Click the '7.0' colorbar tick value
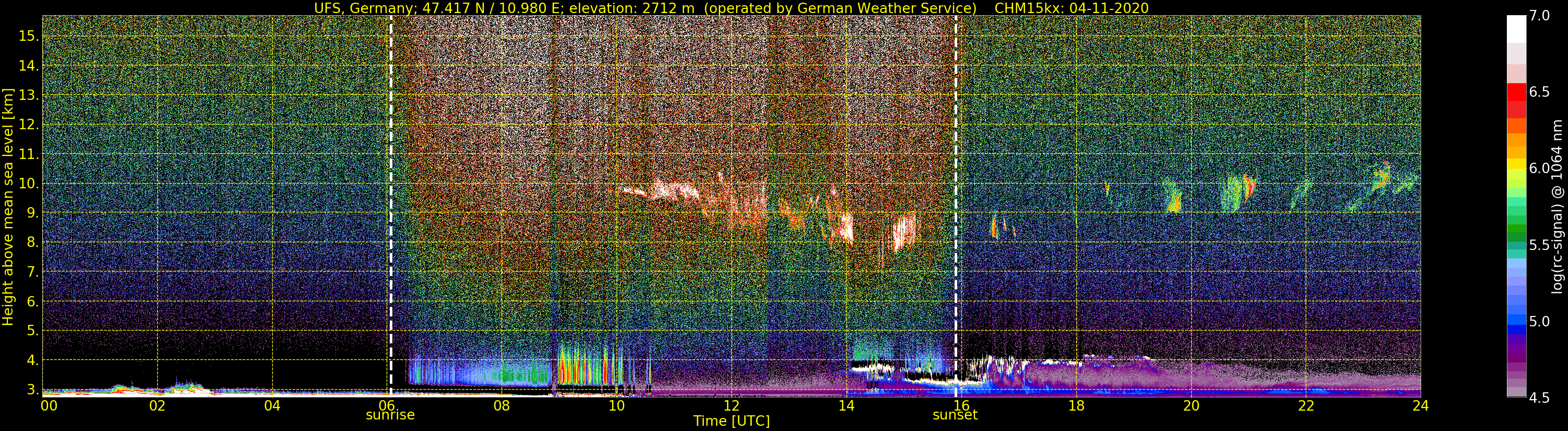1568x431 pixels. click(x=1539, y=16)
